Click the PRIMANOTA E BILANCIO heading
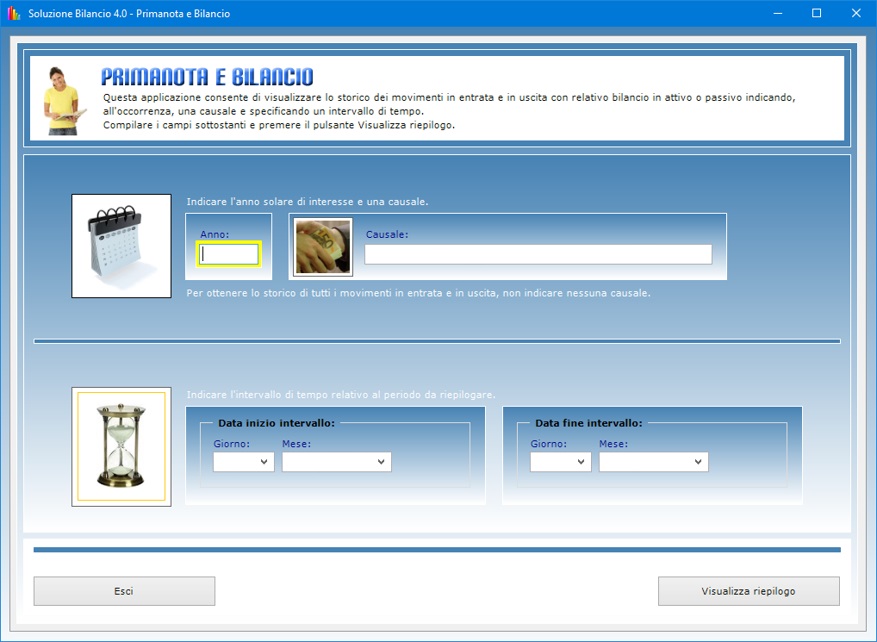This screenshot has width=877, height=642. 207,77
